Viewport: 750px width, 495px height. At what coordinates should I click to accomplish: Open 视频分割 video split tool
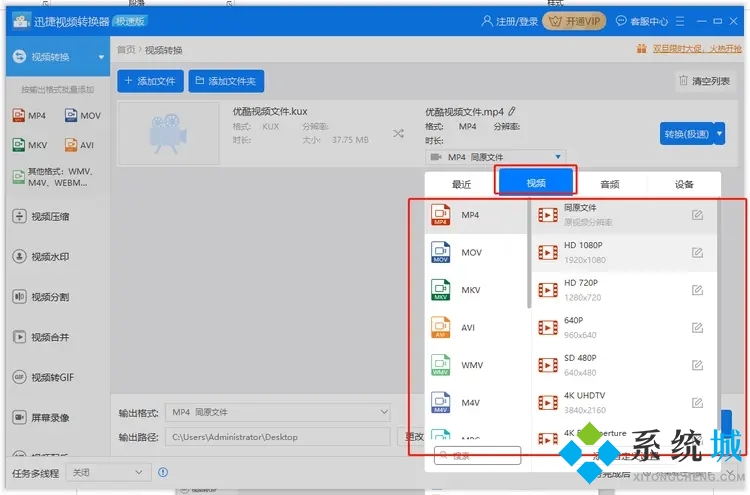(x=41, y=297)
